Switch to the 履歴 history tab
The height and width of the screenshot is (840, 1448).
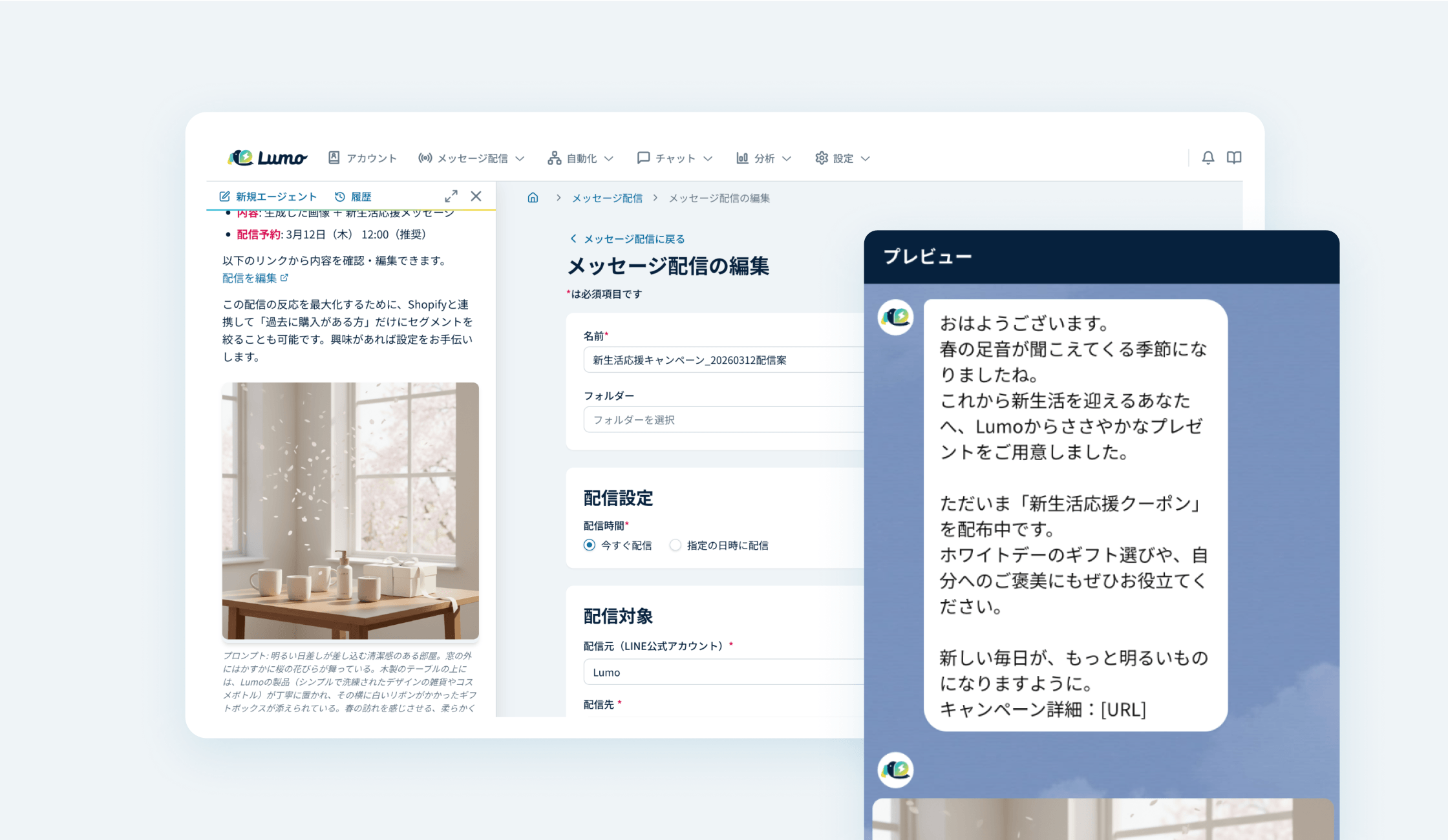click(353, 196)
